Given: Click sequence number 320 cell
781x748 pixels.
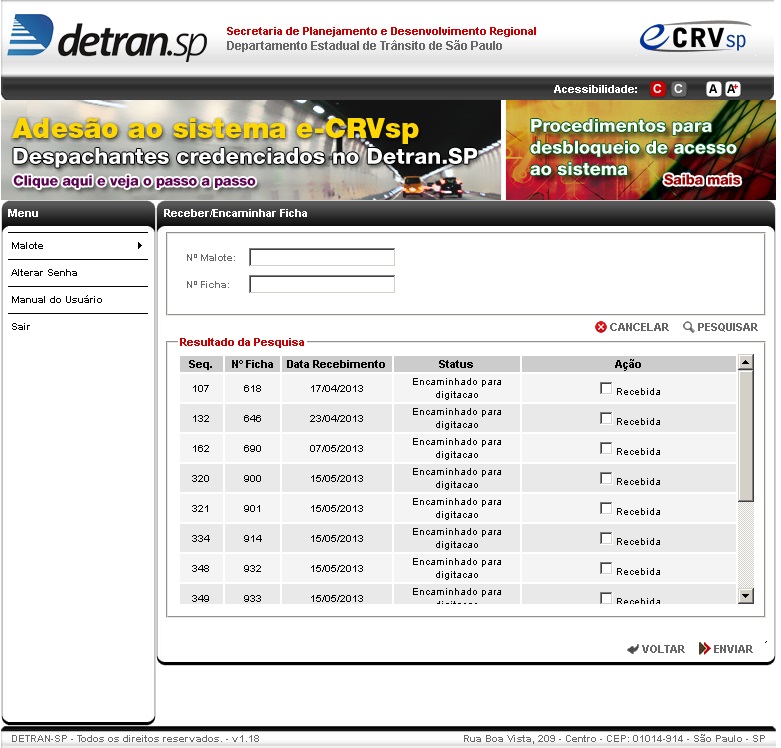Looking at the screenshot, I should pos(201,478).
